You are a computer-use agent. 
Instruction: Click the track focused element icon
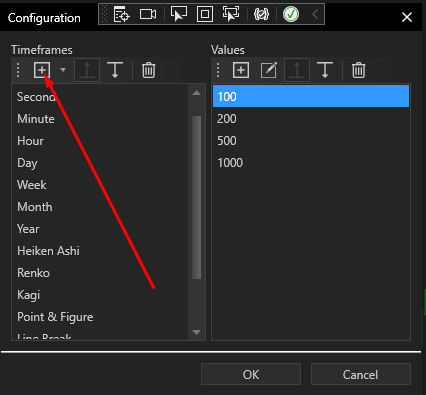click(231, 14)
